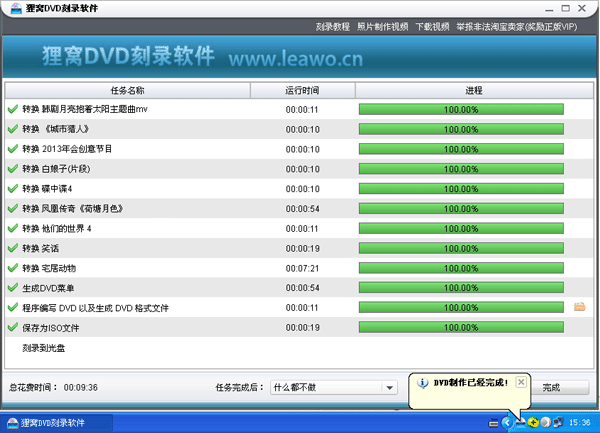Click the 运行时间 column header

(x=302, y=91)
